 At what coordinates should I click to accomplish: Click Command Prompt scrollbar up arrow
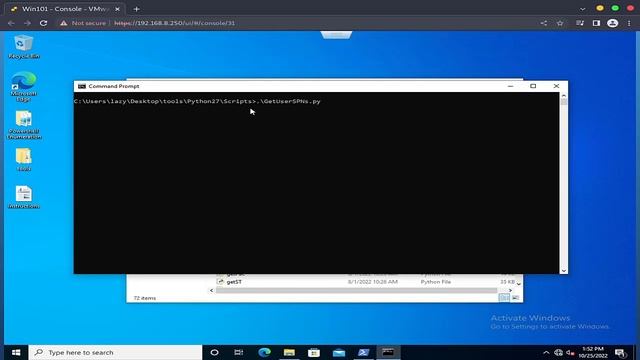tap(564, 96)
